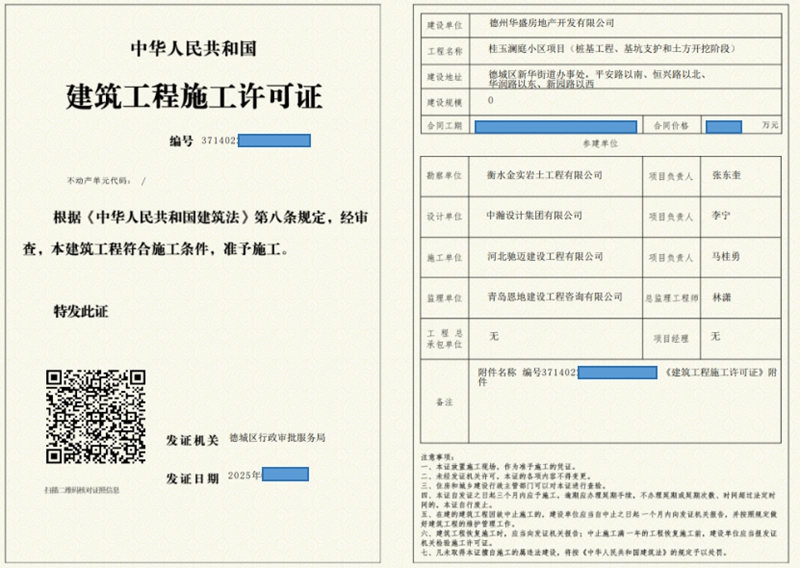Click the 中华人民共和国 heading
This screenshot has height=568, width=800.
(x=194, y=47)
